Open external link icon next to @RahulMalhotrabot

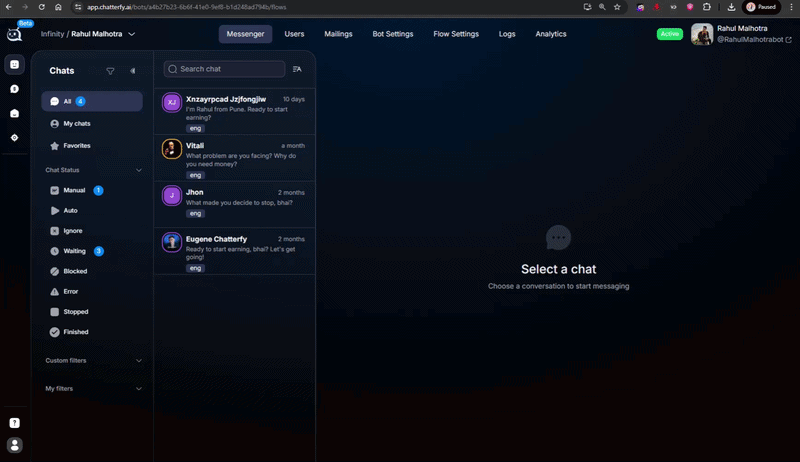(788, 40)
